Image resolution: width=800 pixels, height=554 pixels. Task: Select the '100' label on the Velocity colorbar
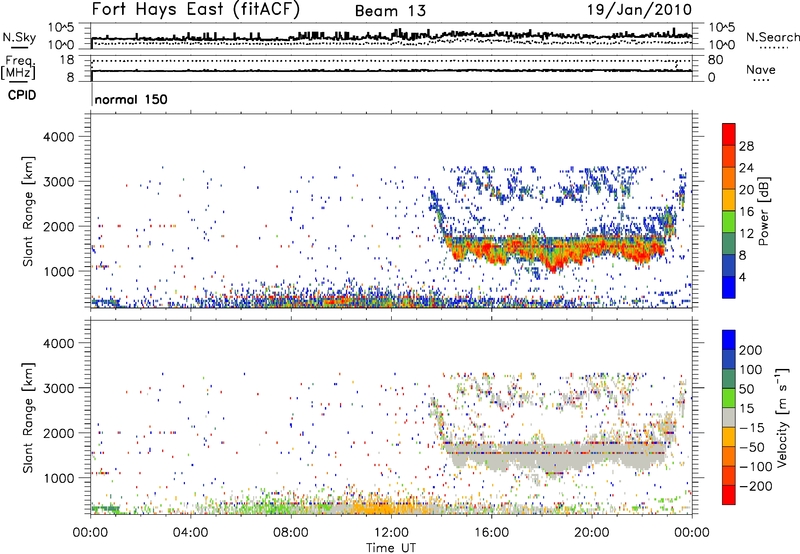(751, 370)
